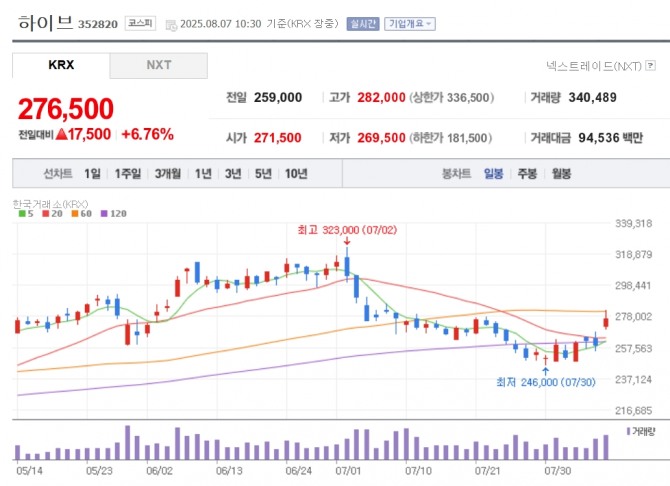Click the +6.76% change percentage
Screen dimensions: 670x486
(147, 134)
